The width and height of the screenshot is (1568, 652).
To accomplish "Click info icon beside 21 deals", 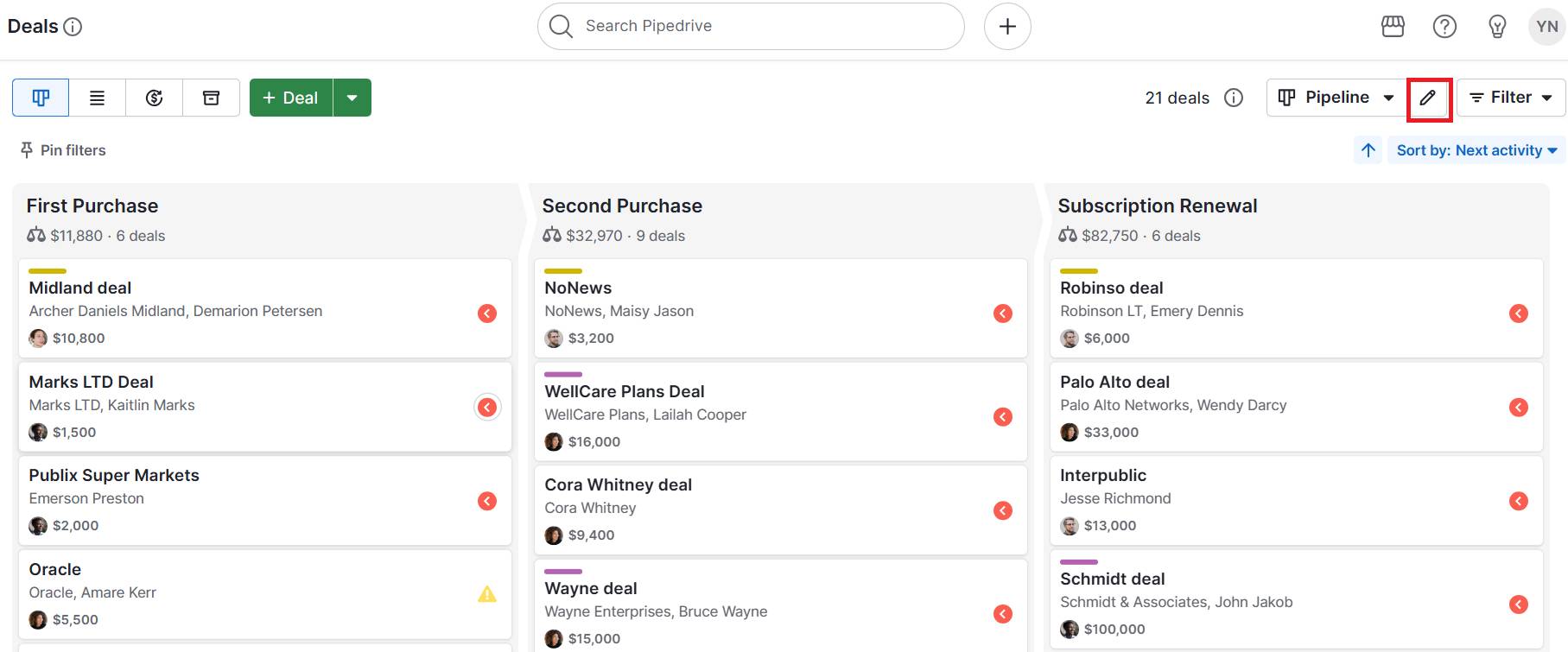I will coord(1234,98).
